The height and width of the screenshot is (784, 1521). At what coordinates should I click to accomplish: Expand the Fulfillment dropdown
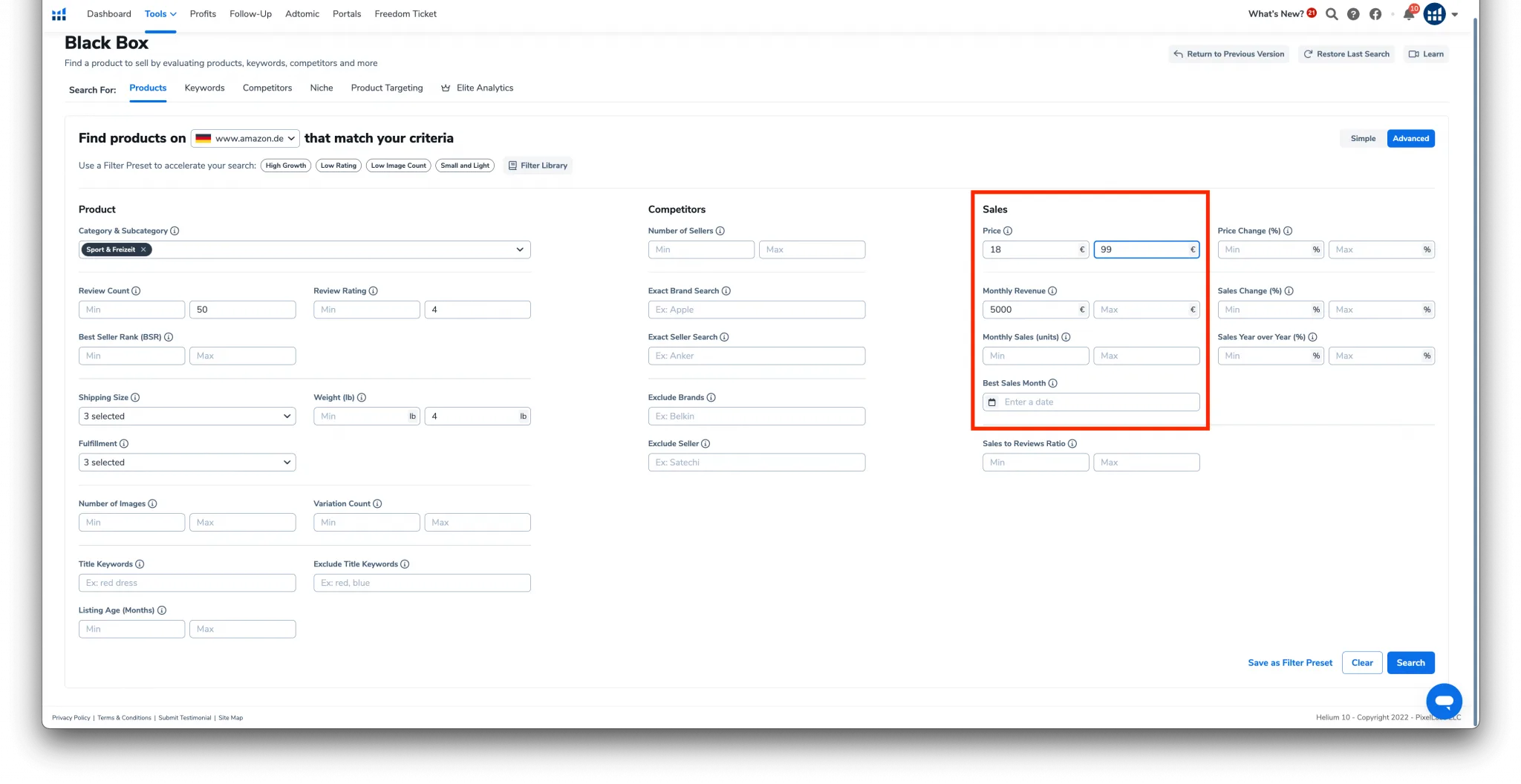pos(187,463)
